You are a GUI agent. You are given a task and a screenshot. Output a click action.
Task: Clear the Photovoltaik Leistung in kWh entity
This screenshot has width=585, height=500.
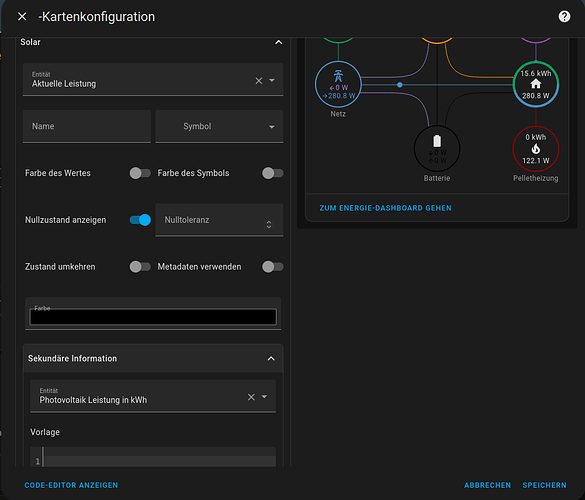(251, 397)
